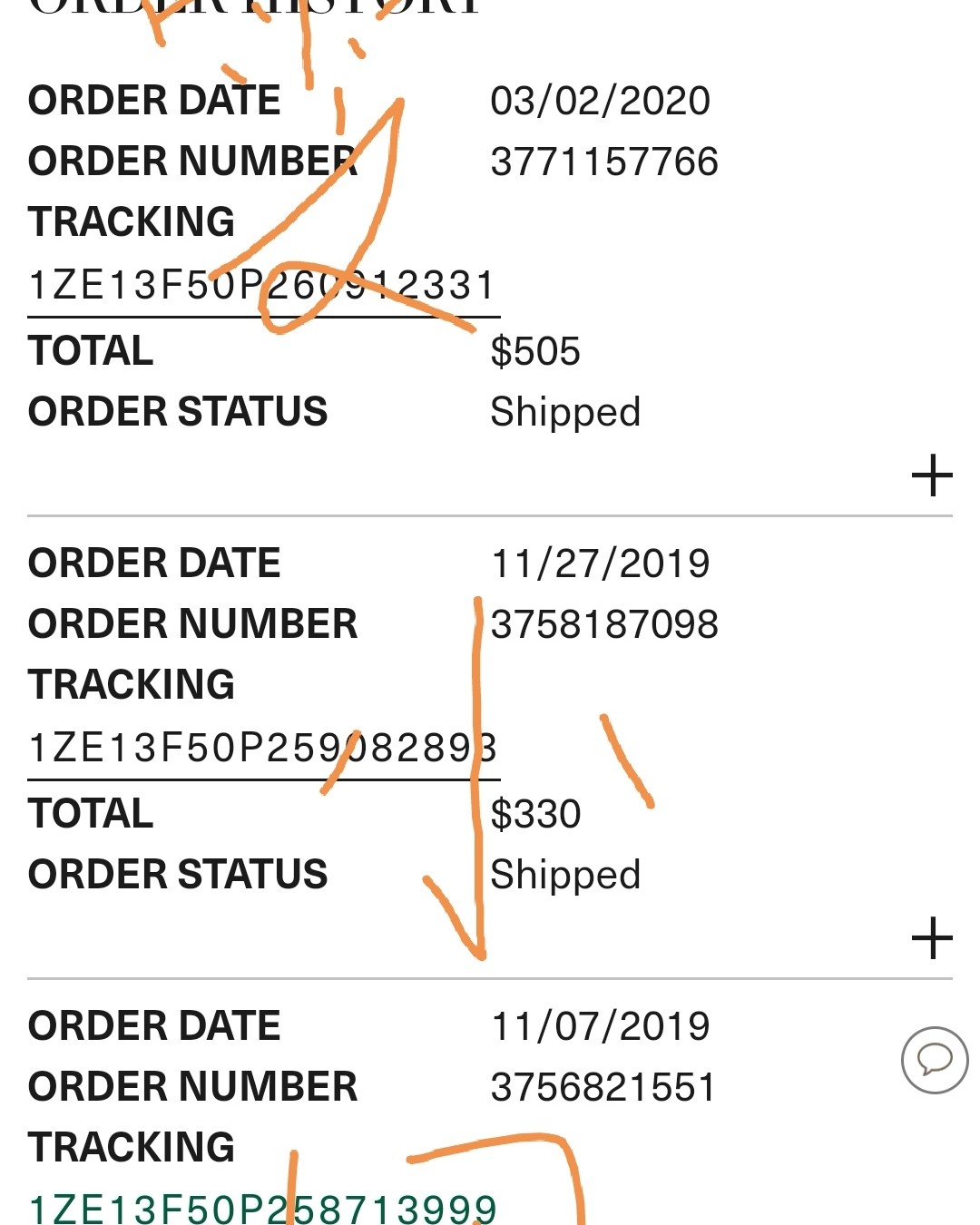Viewport: 980px width, 1225px height.
Task: Select order number 3771157766
Action: click(604, 162)
